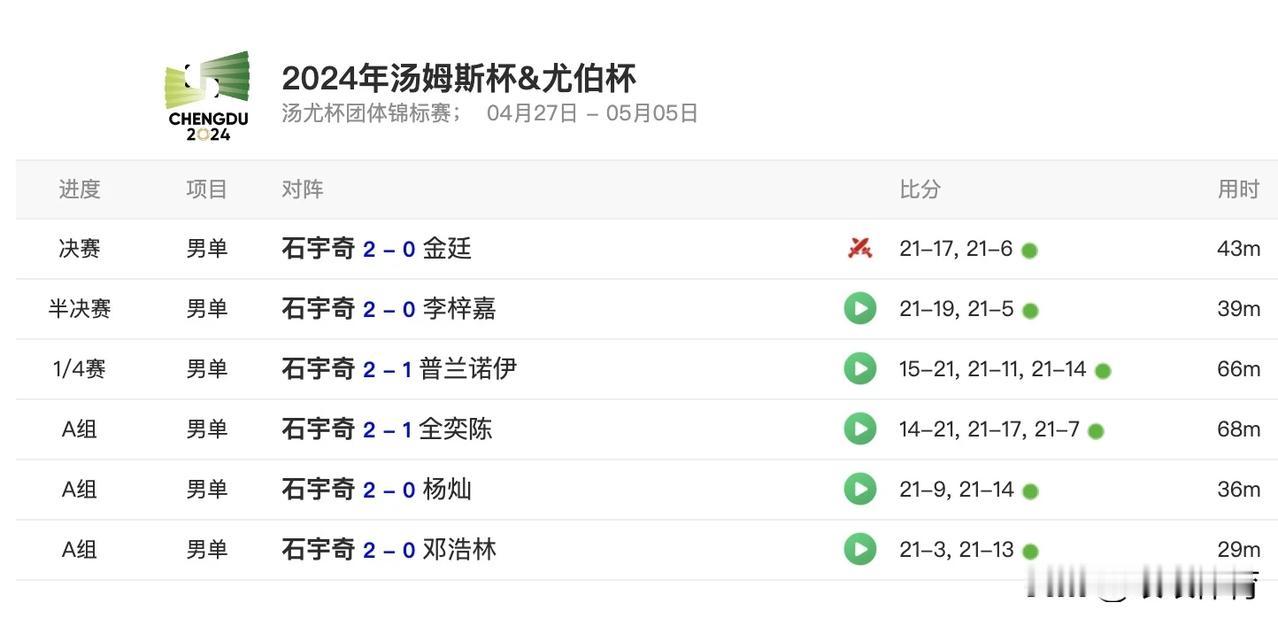Click green dot after 14-21, 21-17, 21-7
Screen dimensions: 1278x618
coord(1095,431)
